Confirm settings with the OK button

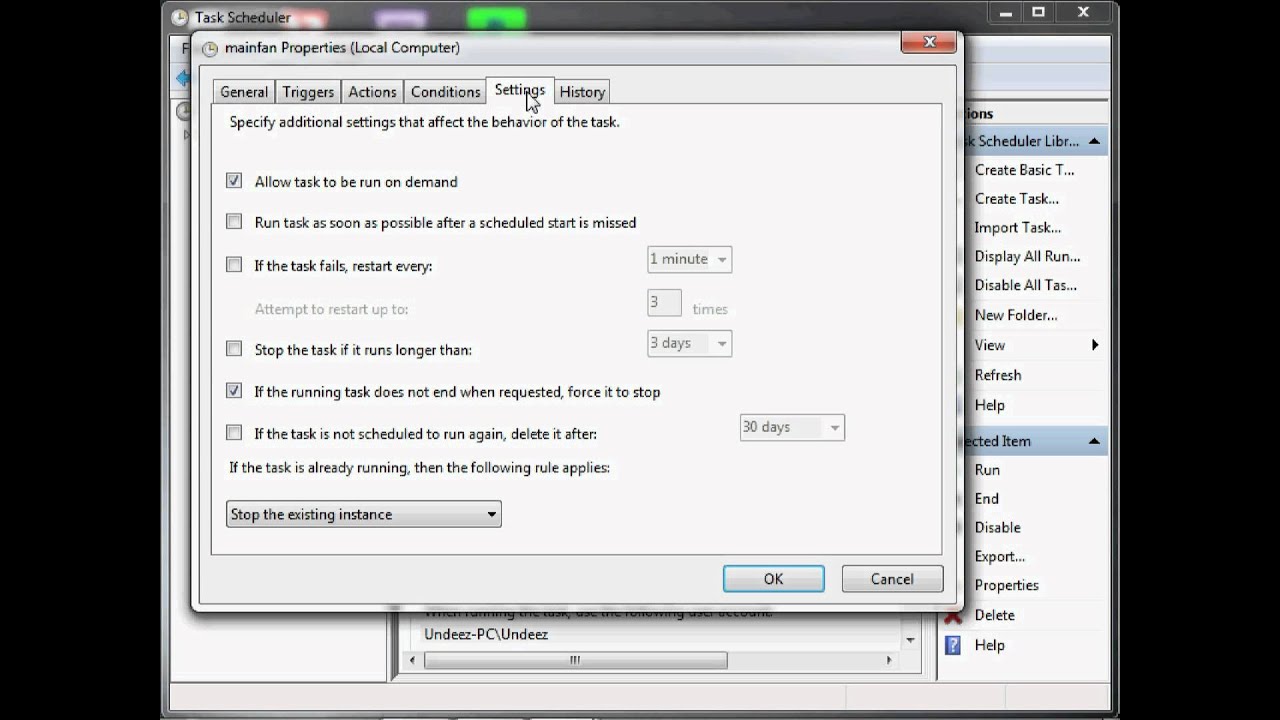click(x=773, y=578)
